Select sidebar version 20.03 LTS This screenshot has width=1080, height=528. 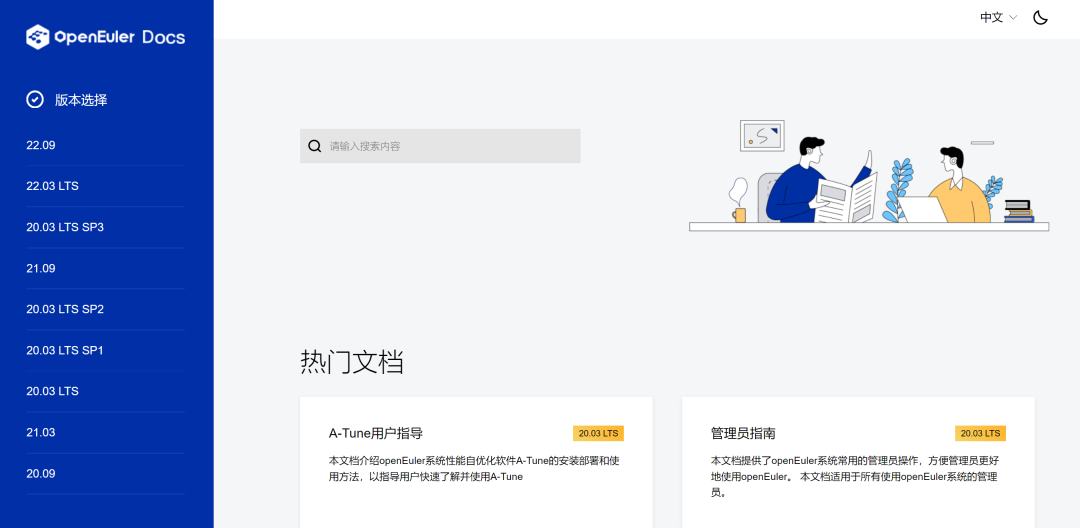tap(105, 391)
